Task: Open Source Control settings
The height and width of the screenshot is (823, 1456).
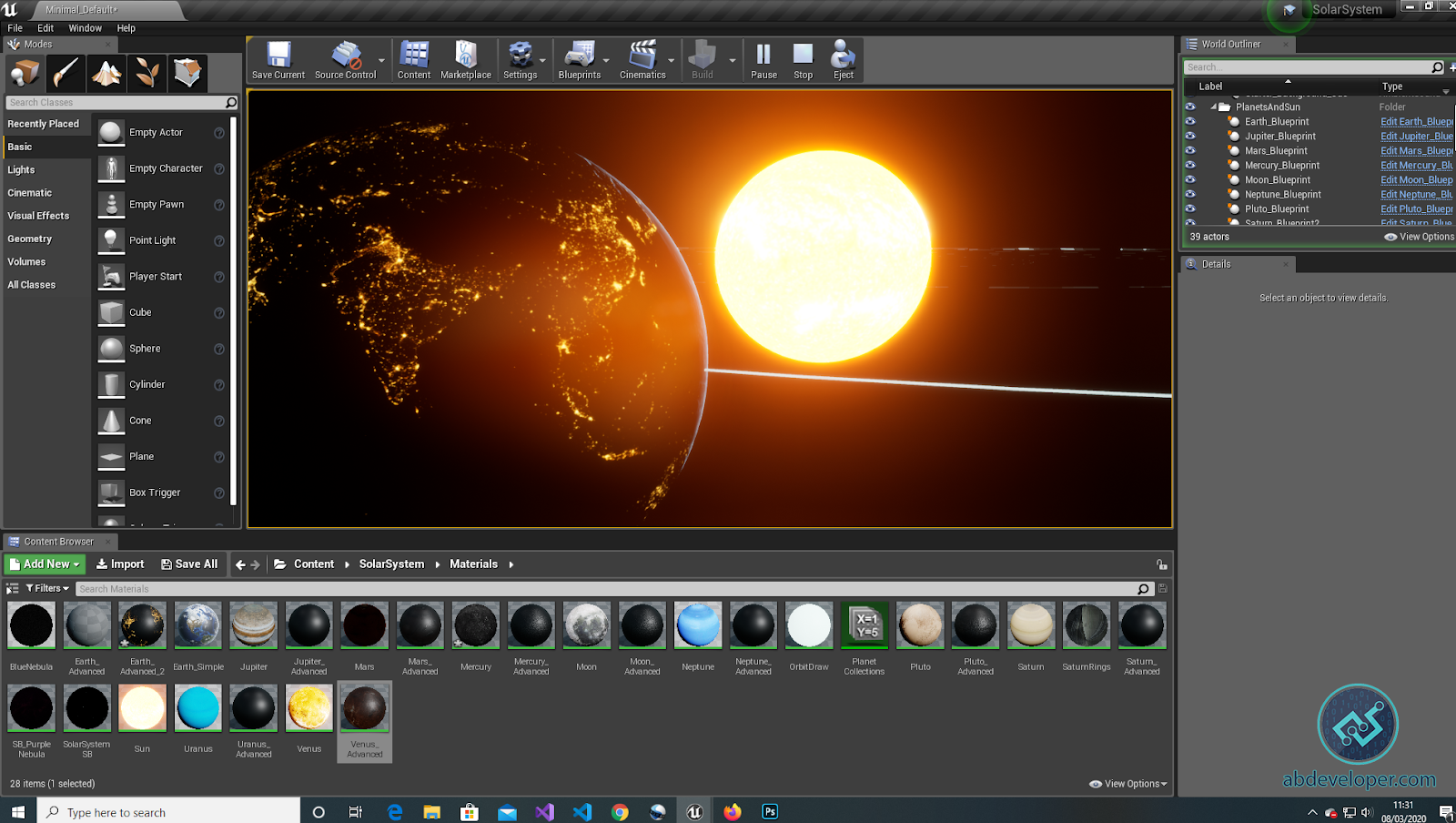Action: pos(344,56)
